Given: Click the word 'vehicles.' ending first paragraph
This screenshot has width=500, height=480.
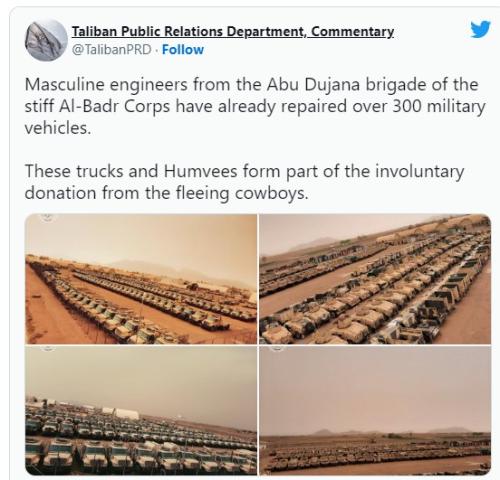Looking at the screenshot, I should pyautogui.click(x=58, y=128).
